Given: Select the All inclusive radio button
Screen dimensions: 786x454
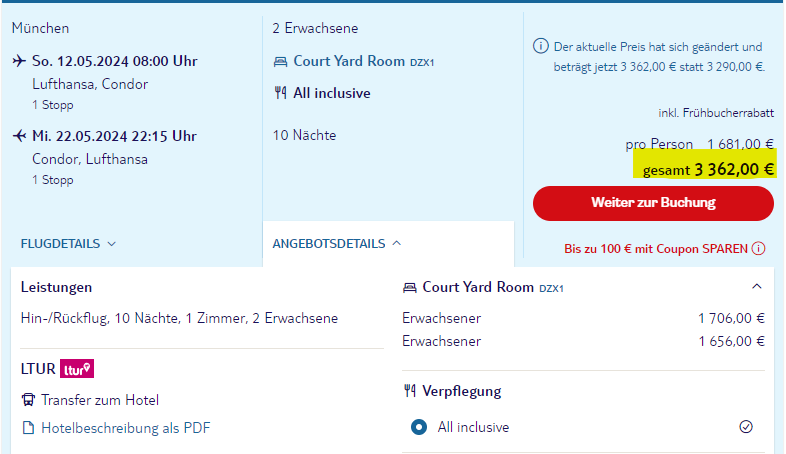Looking at the screenshot, I should (x=419, y=427).
